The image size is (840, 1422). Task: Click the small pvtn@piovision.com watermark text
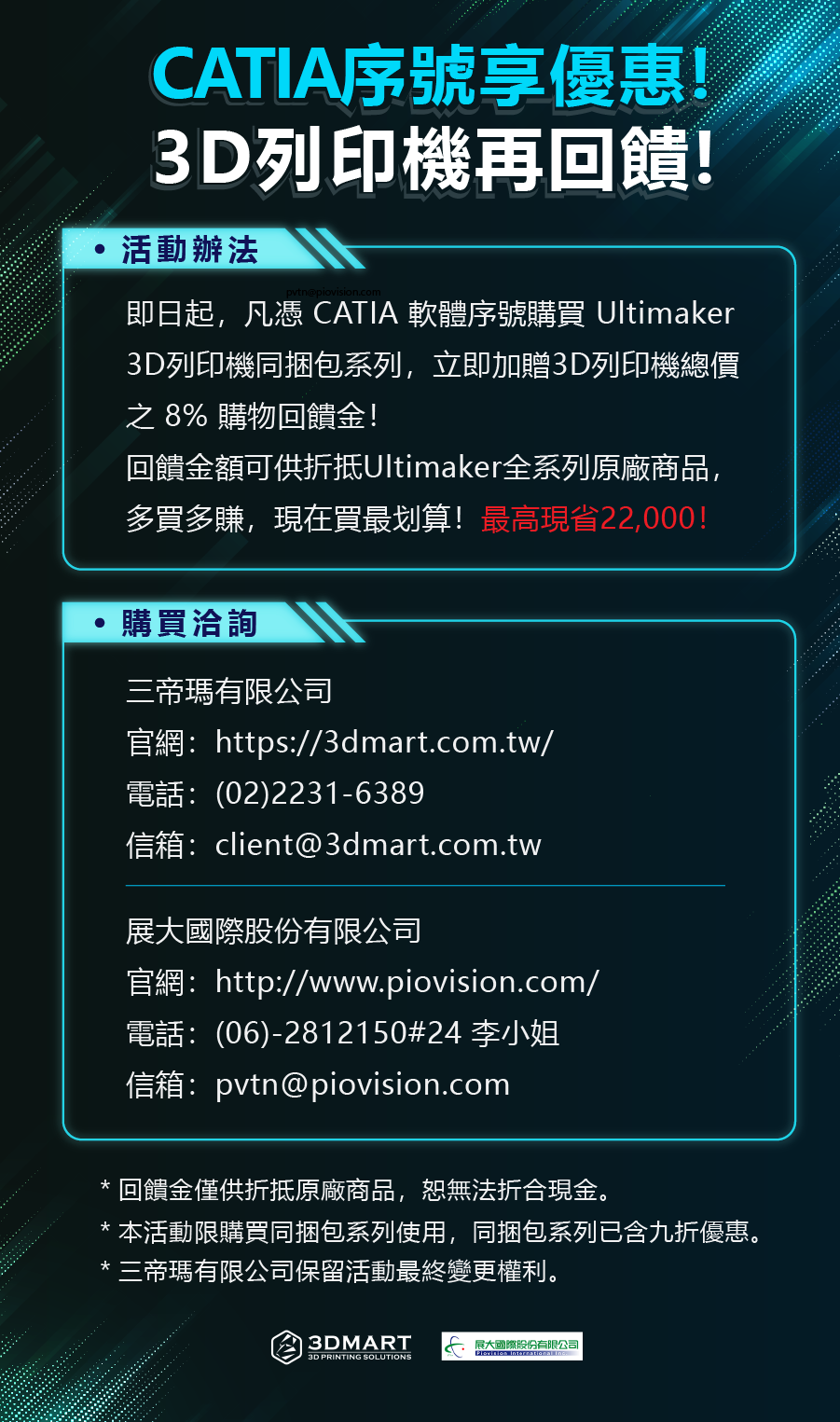(334, 292)
